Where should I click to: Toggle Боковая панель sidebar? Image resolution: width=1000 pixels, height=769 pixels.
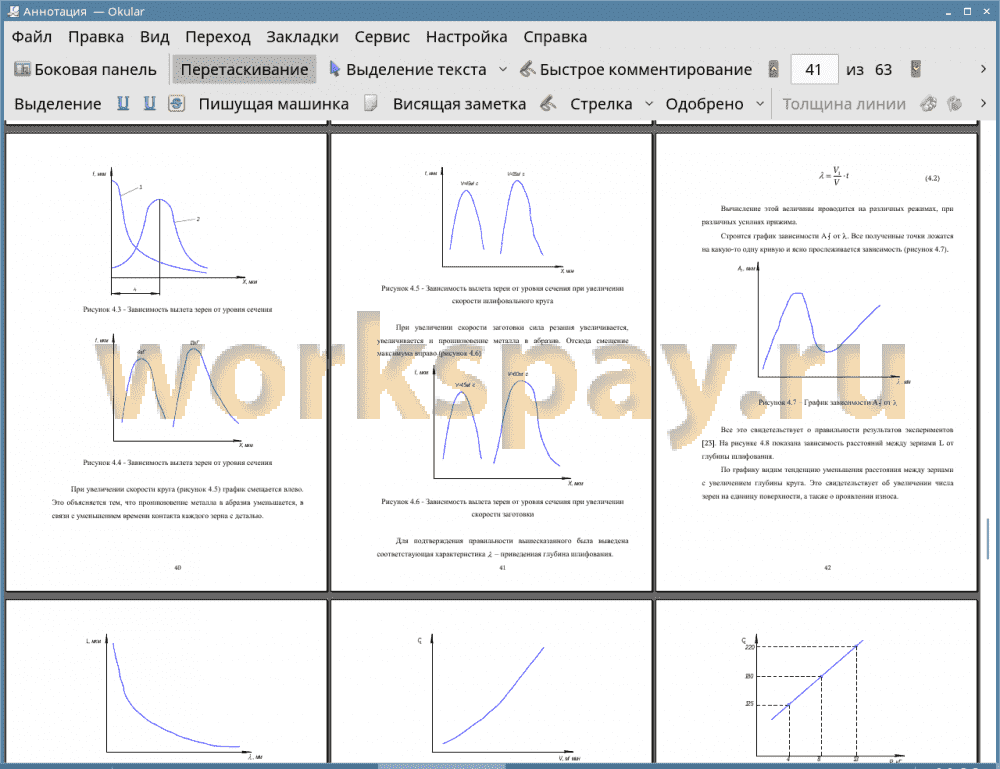85,70
